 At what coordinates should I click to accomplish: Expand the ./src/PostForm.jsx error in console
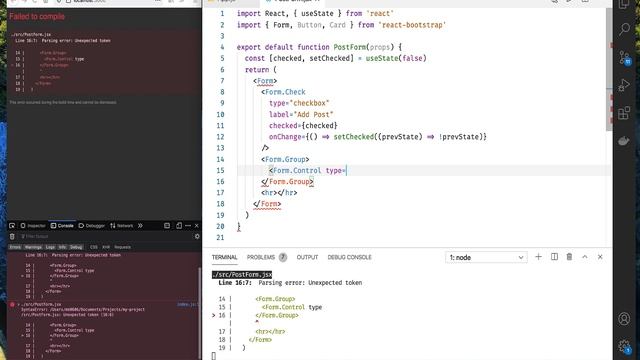coord(18,304)
